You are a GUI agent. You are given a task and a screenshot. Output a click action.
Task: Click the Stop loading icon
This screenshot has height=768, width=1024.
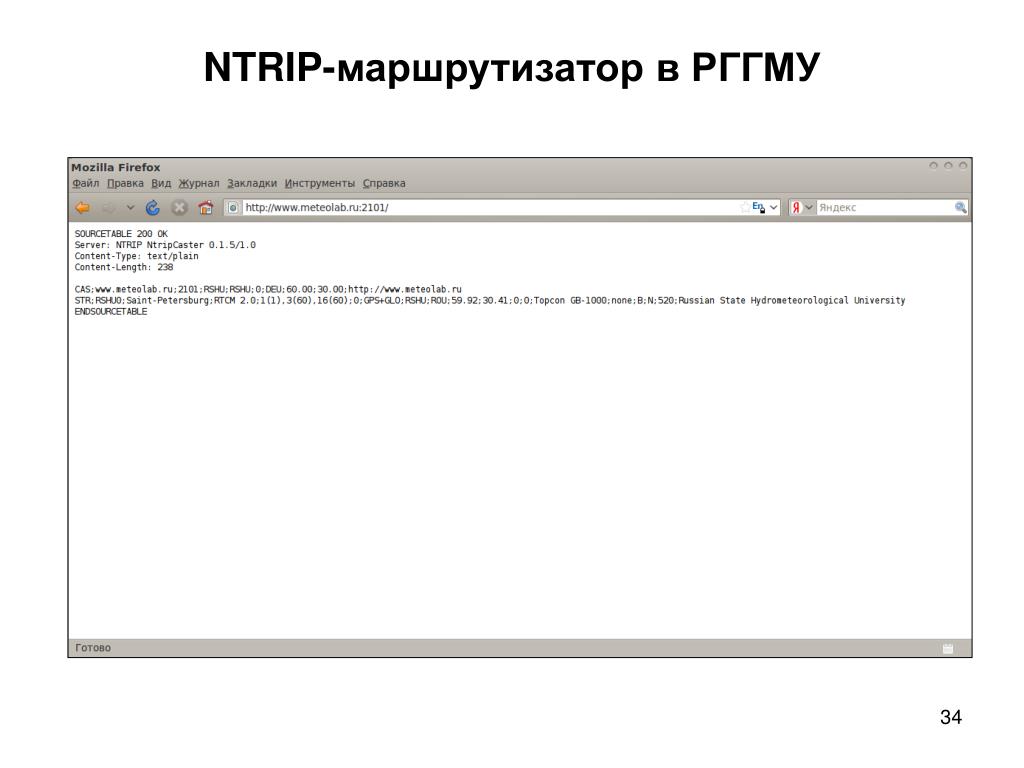(179, 208)
